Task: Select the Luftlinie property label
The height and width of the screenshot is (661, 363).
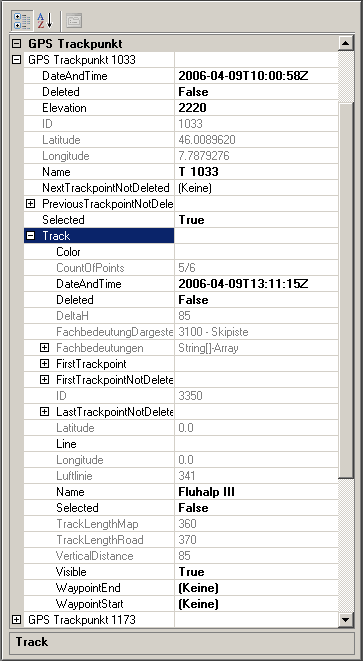Action: click(x=74, y=476)
